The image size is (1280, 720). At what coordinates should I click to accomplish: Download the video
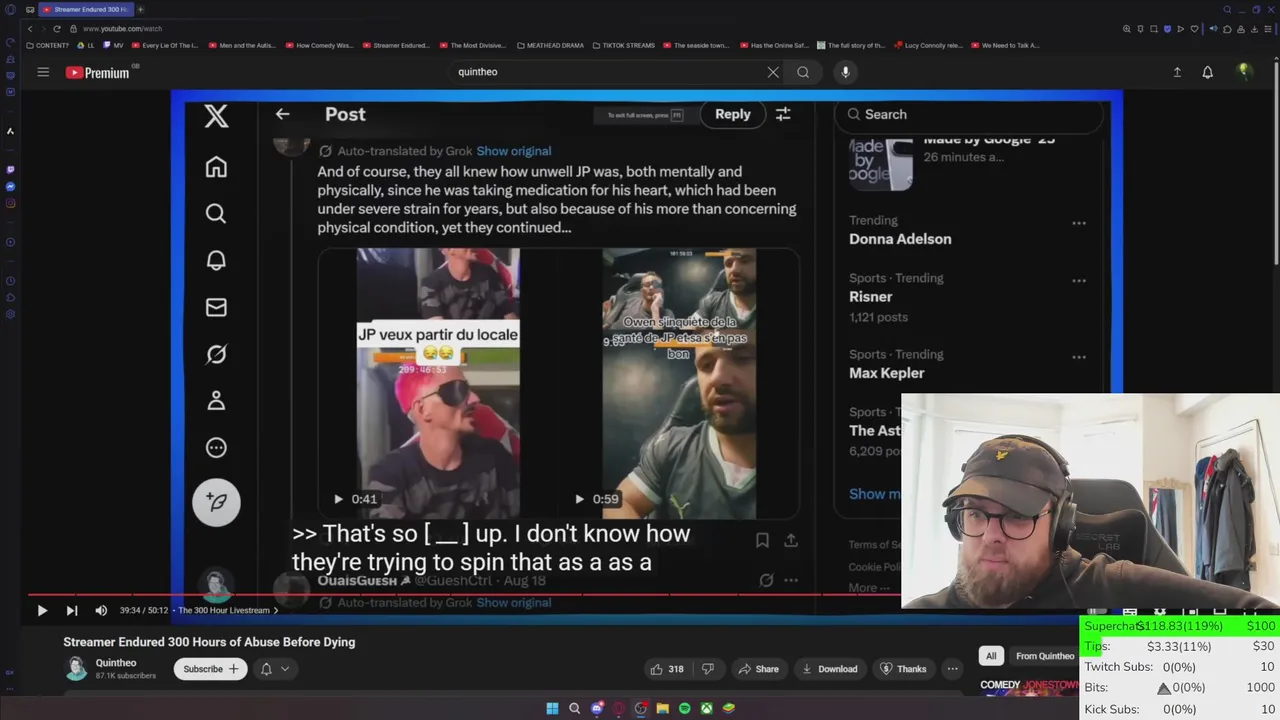click(830, 669)
